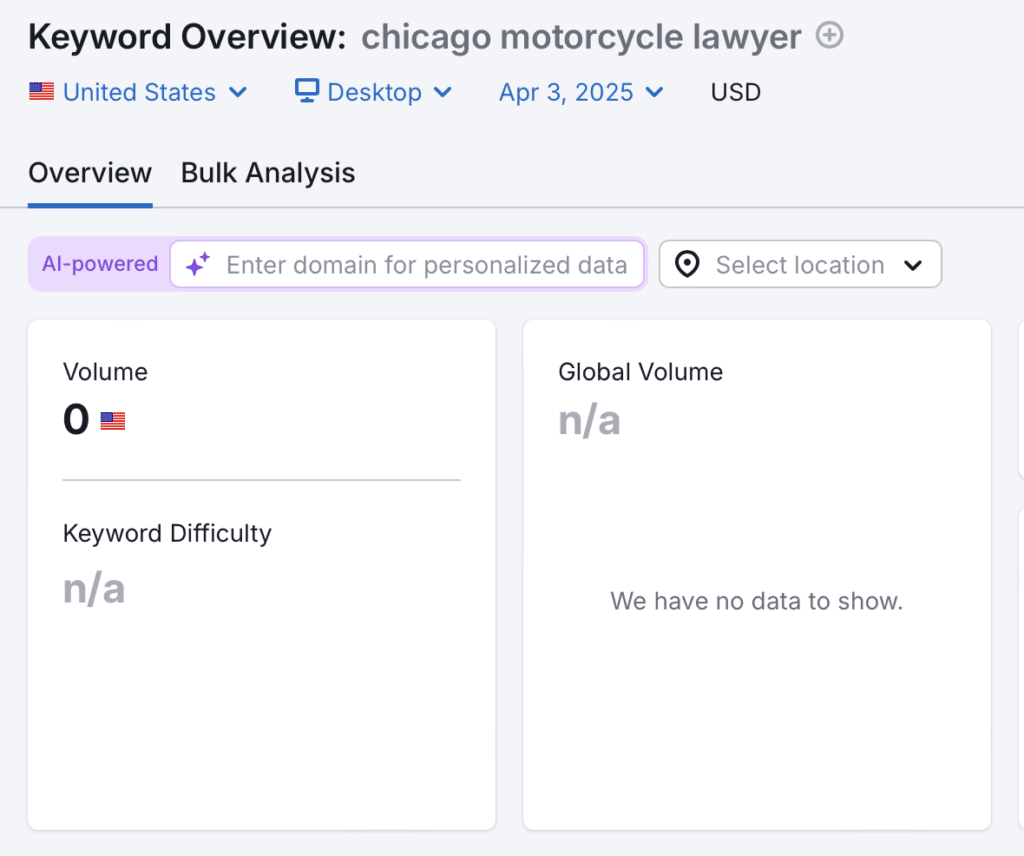Click the Volume value of 0
Screen dimensions: 1024x856
click(x=75, y=420)
